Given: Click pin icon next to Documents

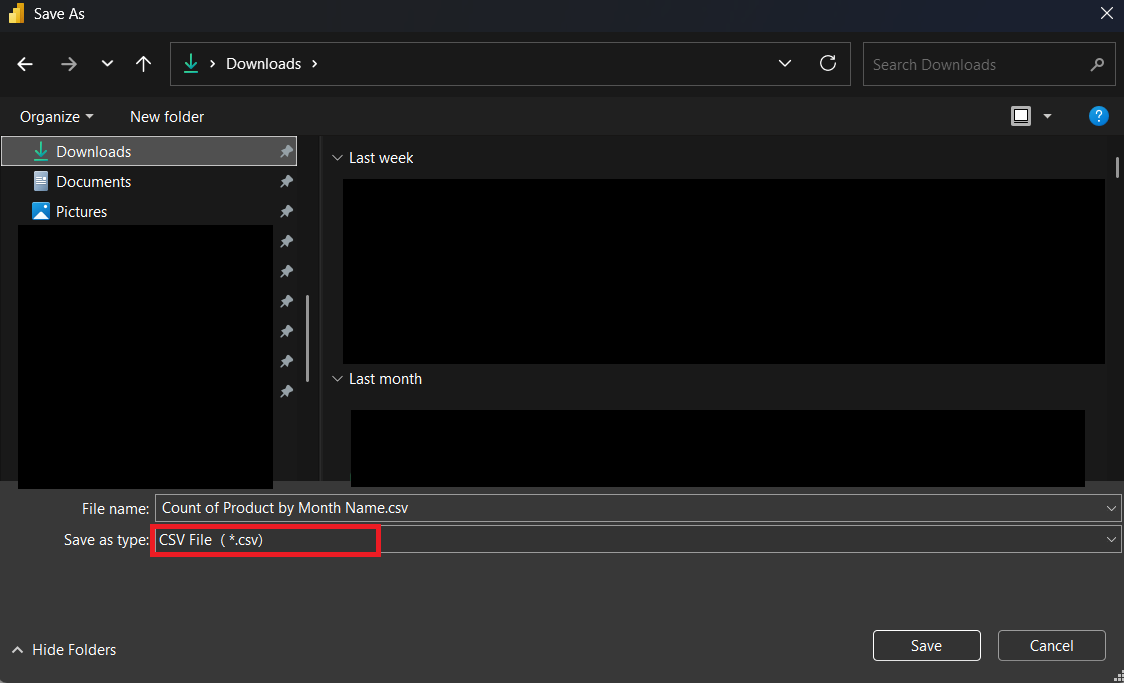Looking at the screenshot, I should click(x=286, y=181).
